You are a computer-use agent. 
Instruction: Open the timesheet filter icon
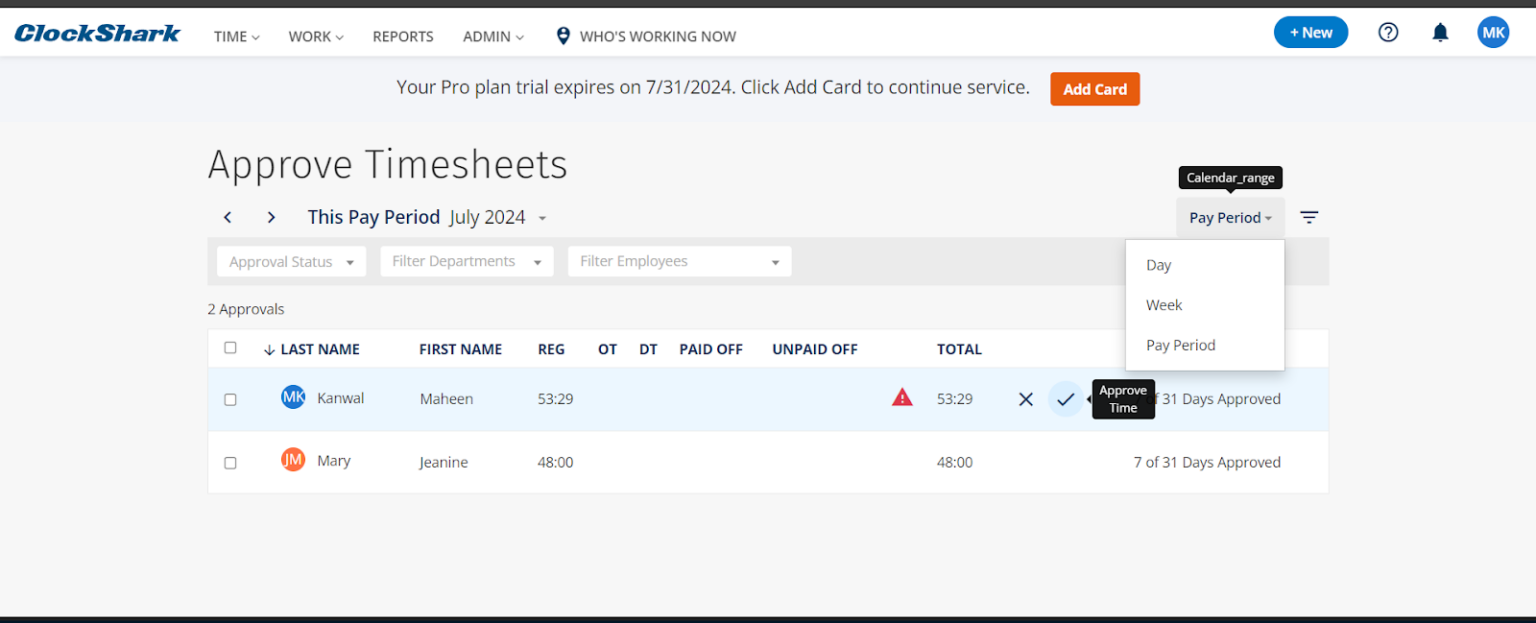(x=1309, y=217)
